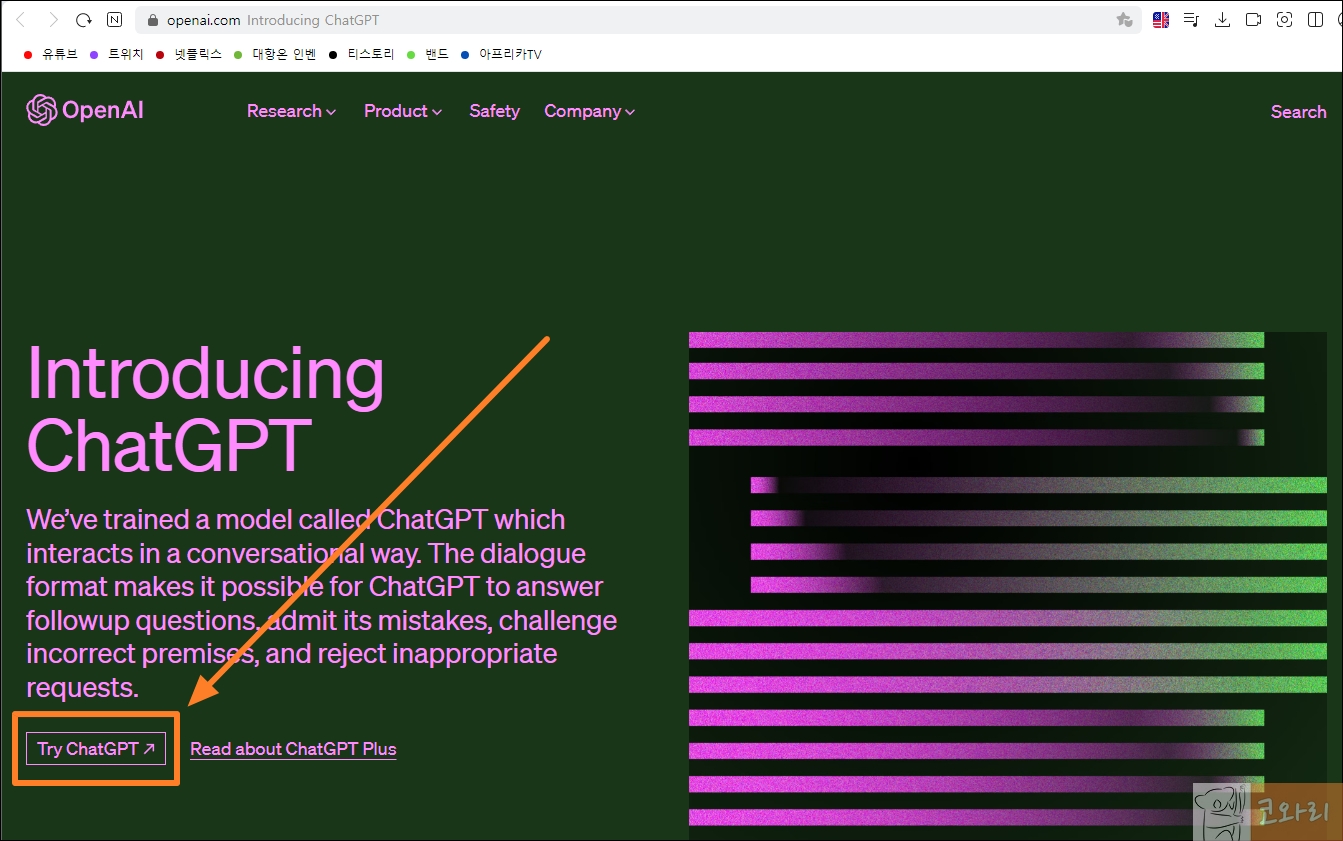
Task: Reload the page with the refresh icon
Action: [84, 20]
